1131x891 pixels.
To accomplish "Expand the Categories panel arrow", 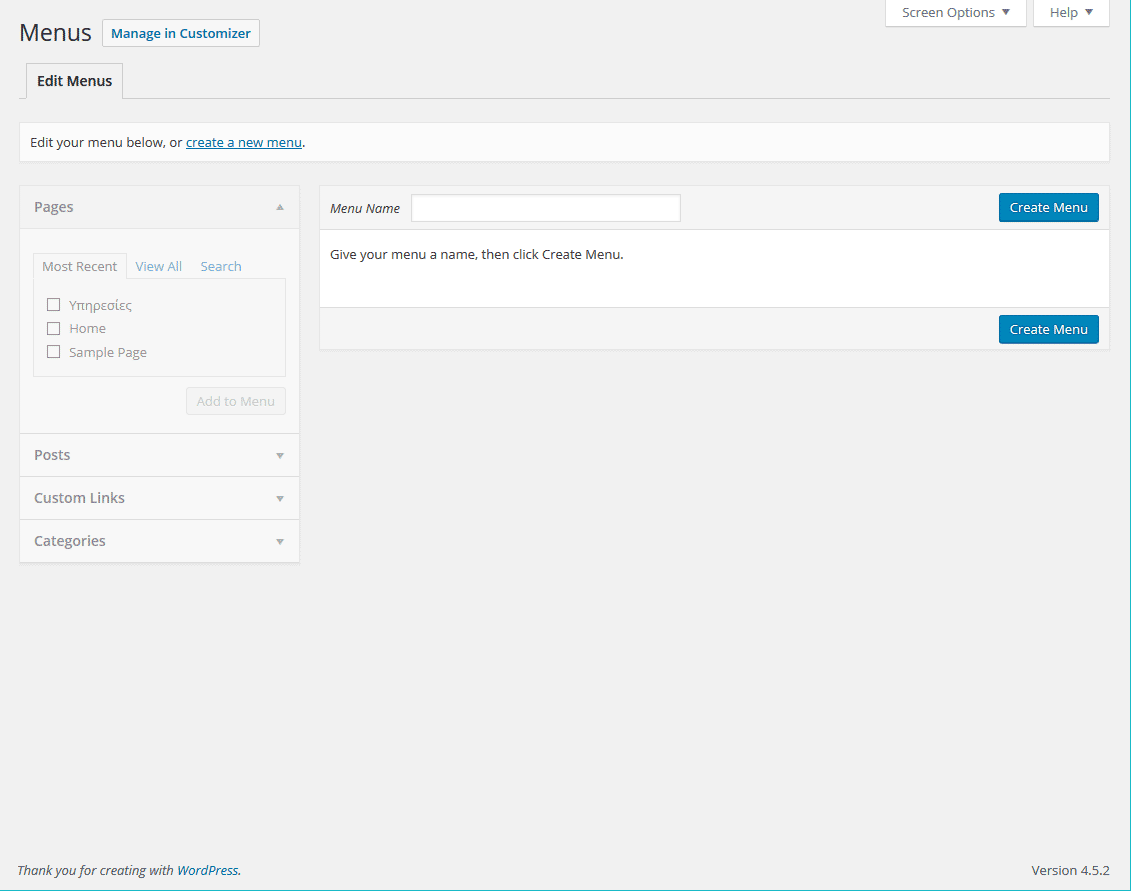I will click(x=280, y=542).
